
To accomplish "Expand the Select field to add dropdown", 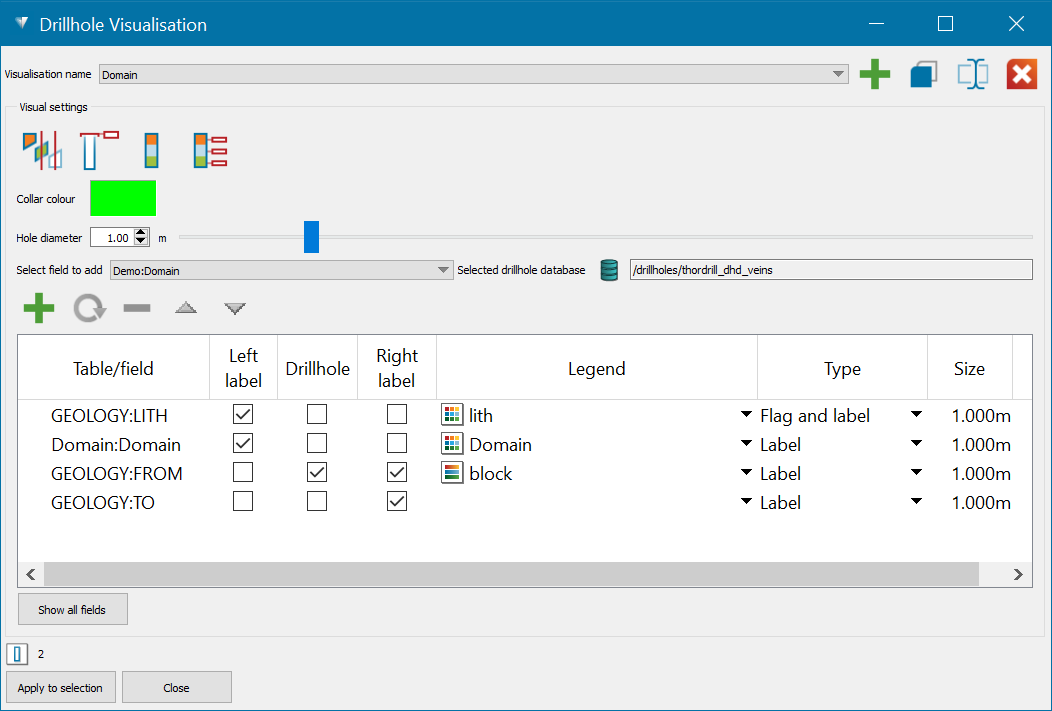I will click(444, 270).
